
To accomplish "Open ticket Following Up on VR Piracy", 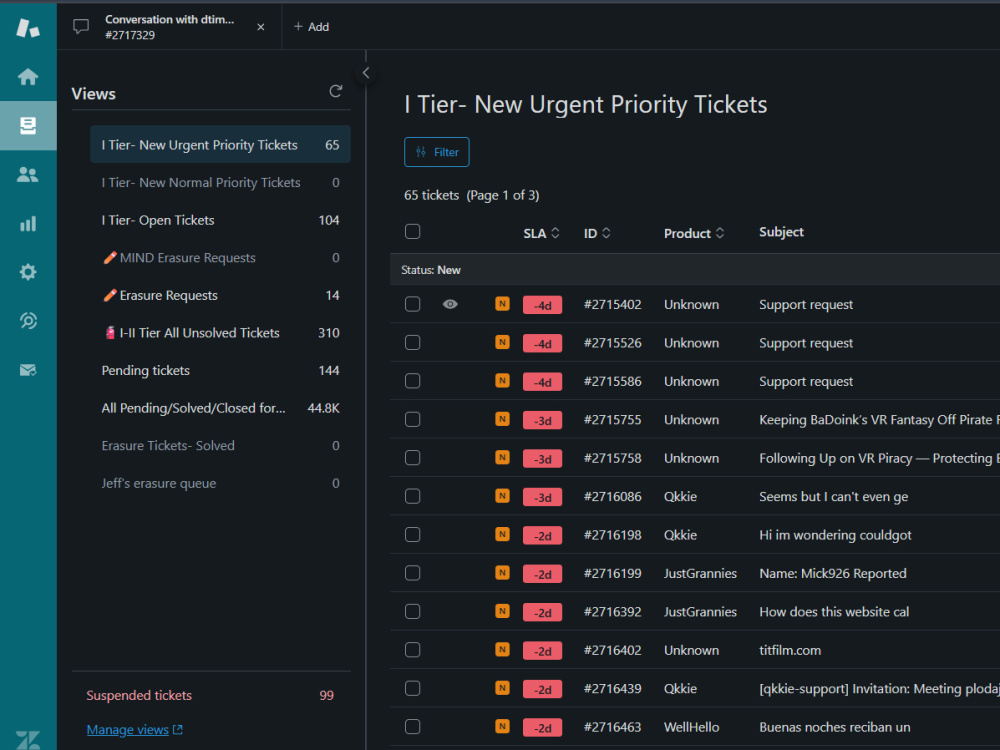I will click(879, 458).
